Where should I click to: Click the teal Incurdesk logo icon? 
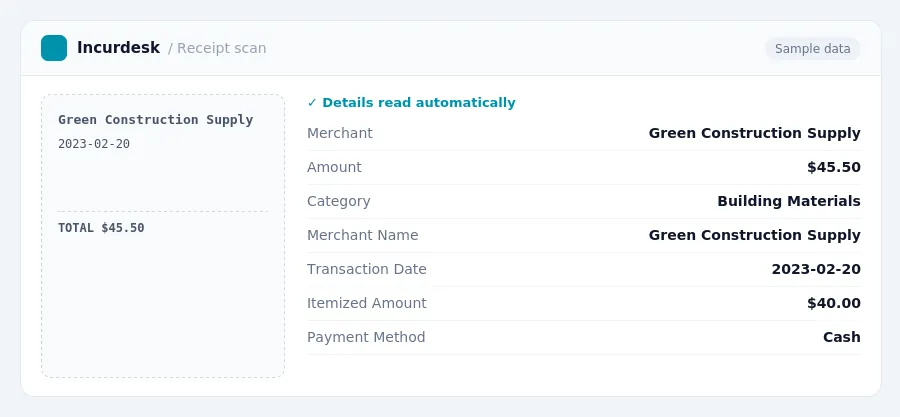54,48
